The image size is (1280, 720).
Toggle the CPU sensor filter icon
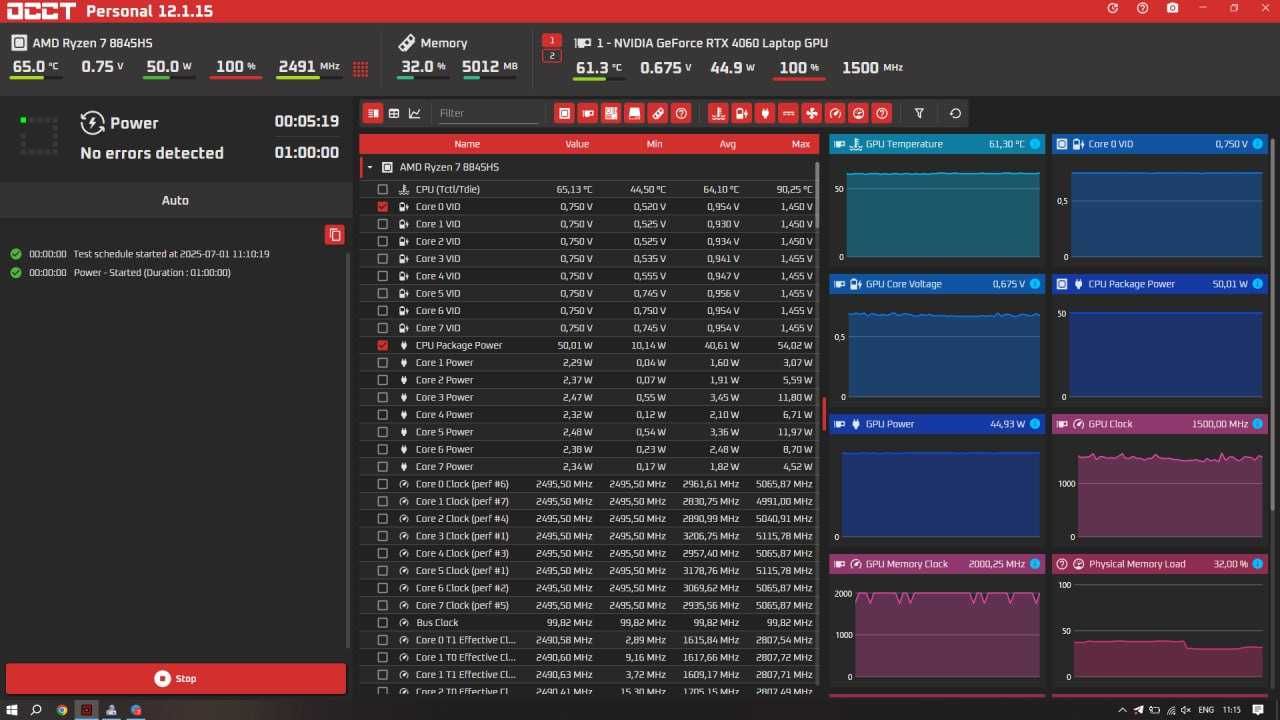[564, 113]
